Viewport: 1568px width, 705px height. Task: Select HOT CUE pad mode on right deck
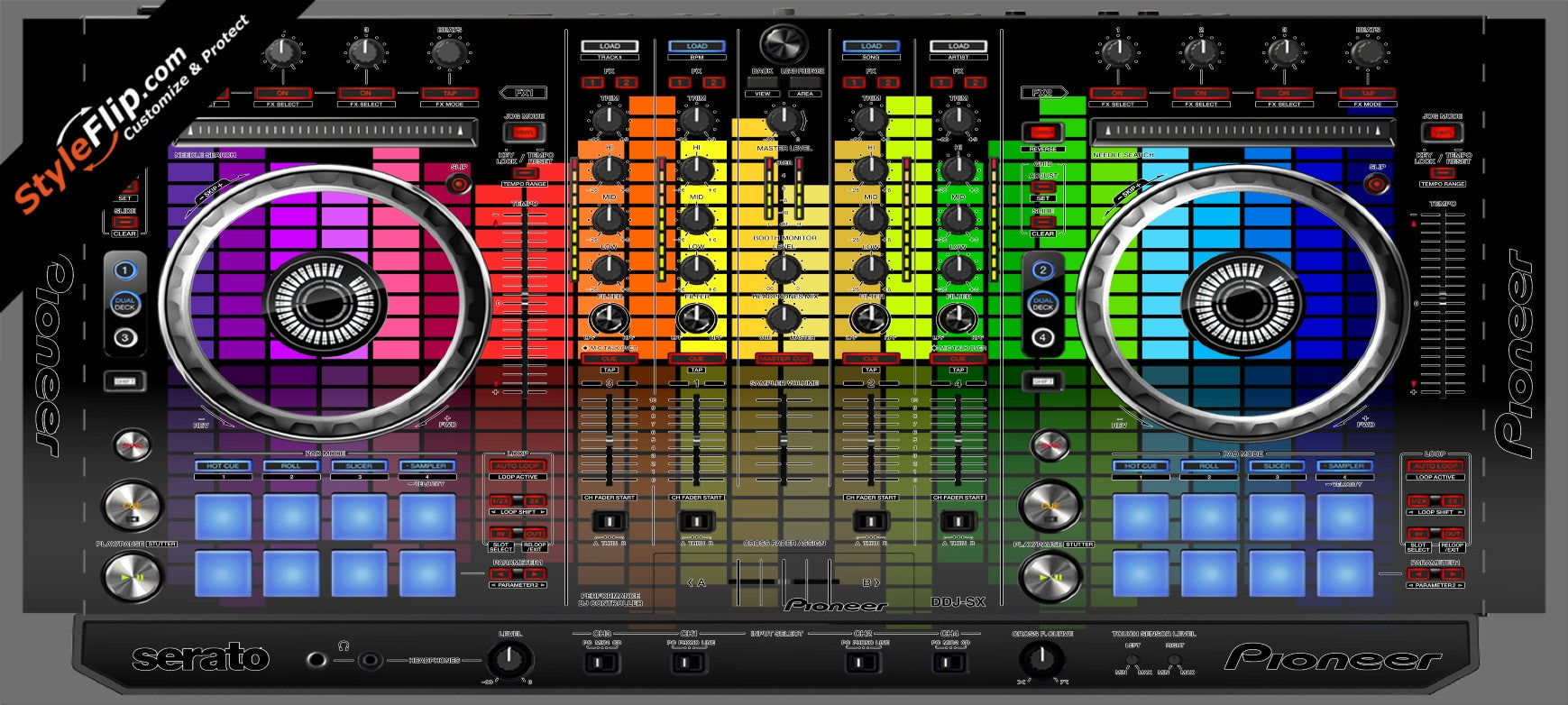1141,466
